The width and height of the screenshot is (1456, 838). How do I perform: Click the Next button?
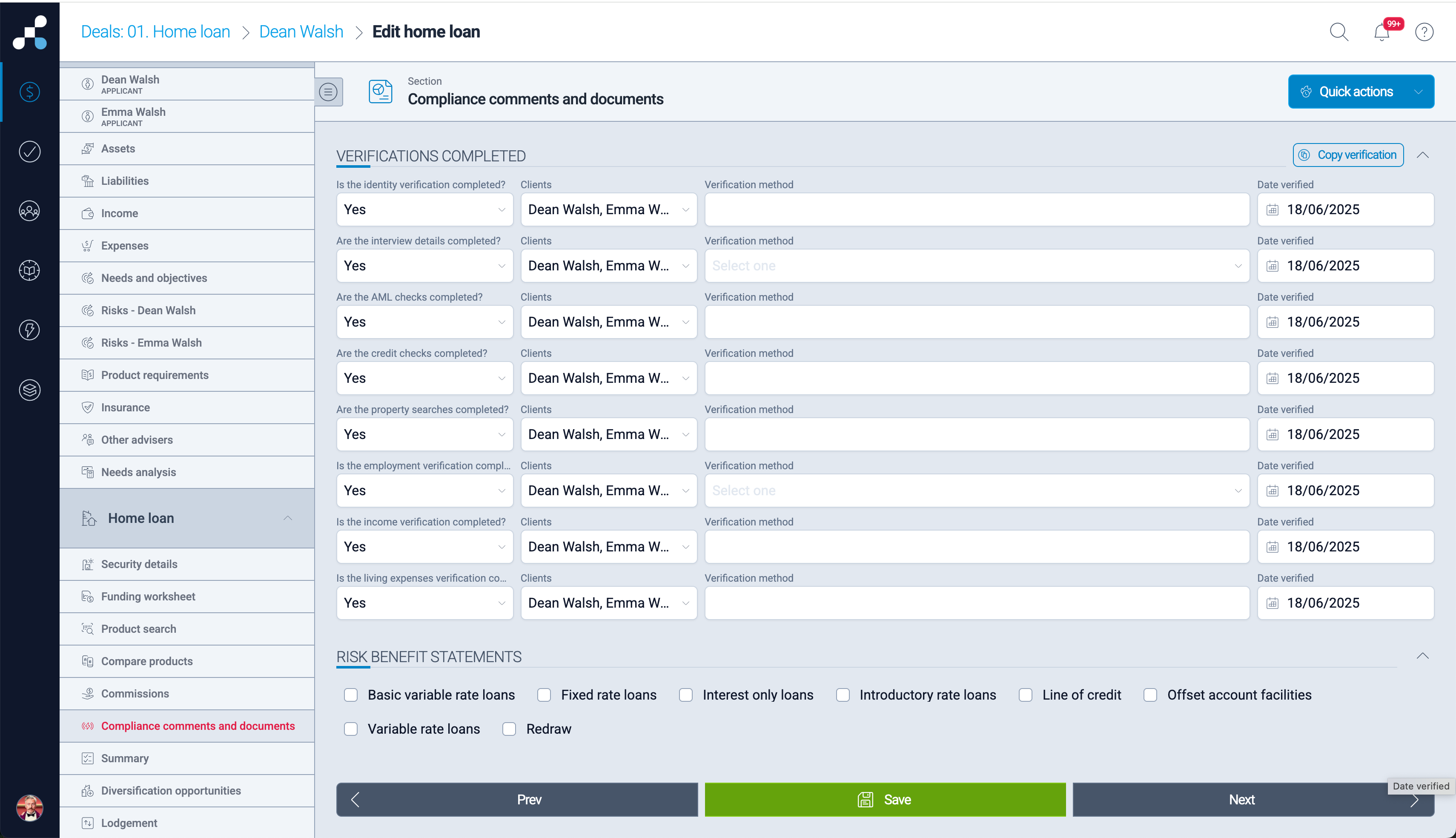(1253, 799)
